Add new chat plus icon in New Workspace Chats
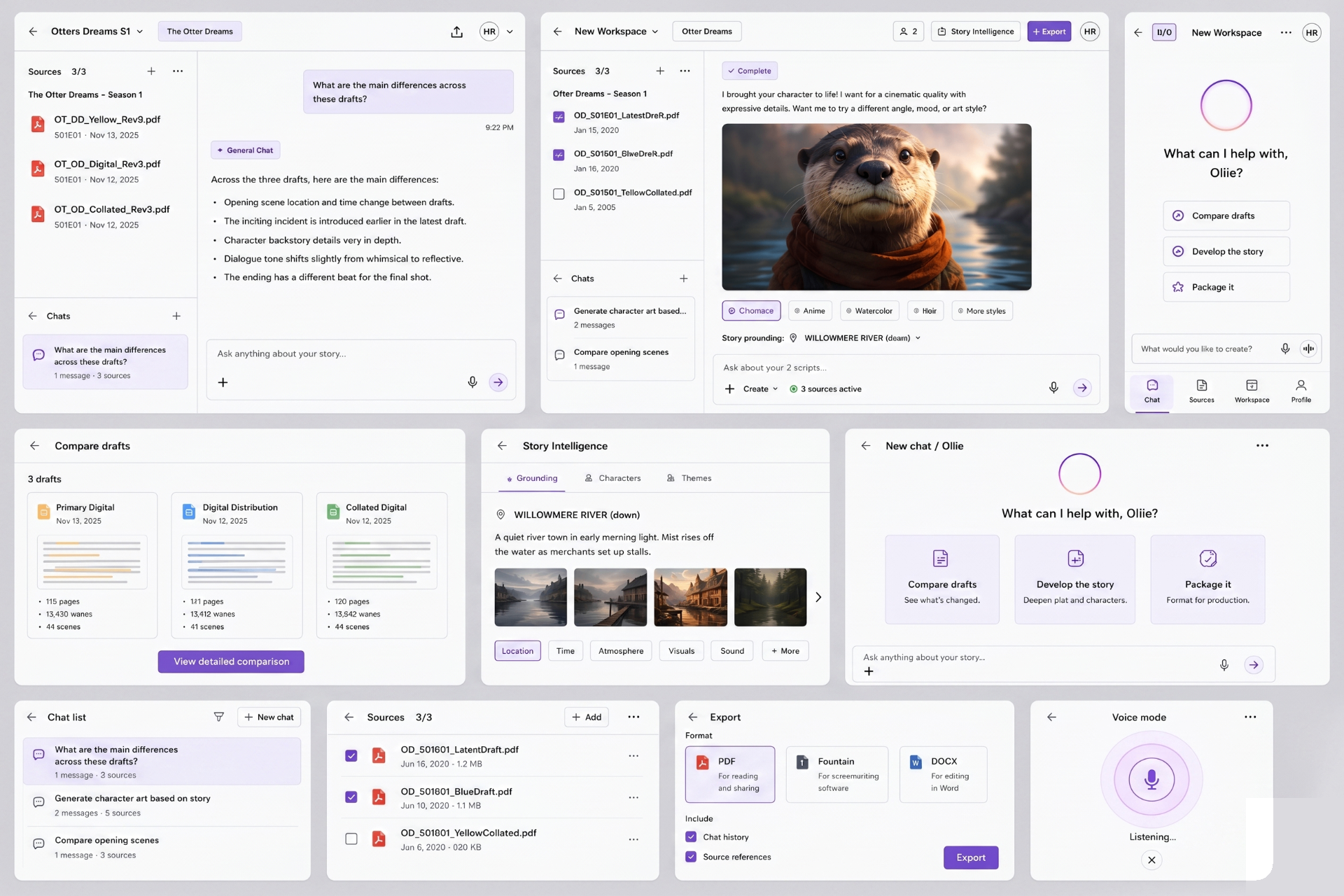Screen dimensions: 1344x896 pyautogui.click(x=683, y=279)
